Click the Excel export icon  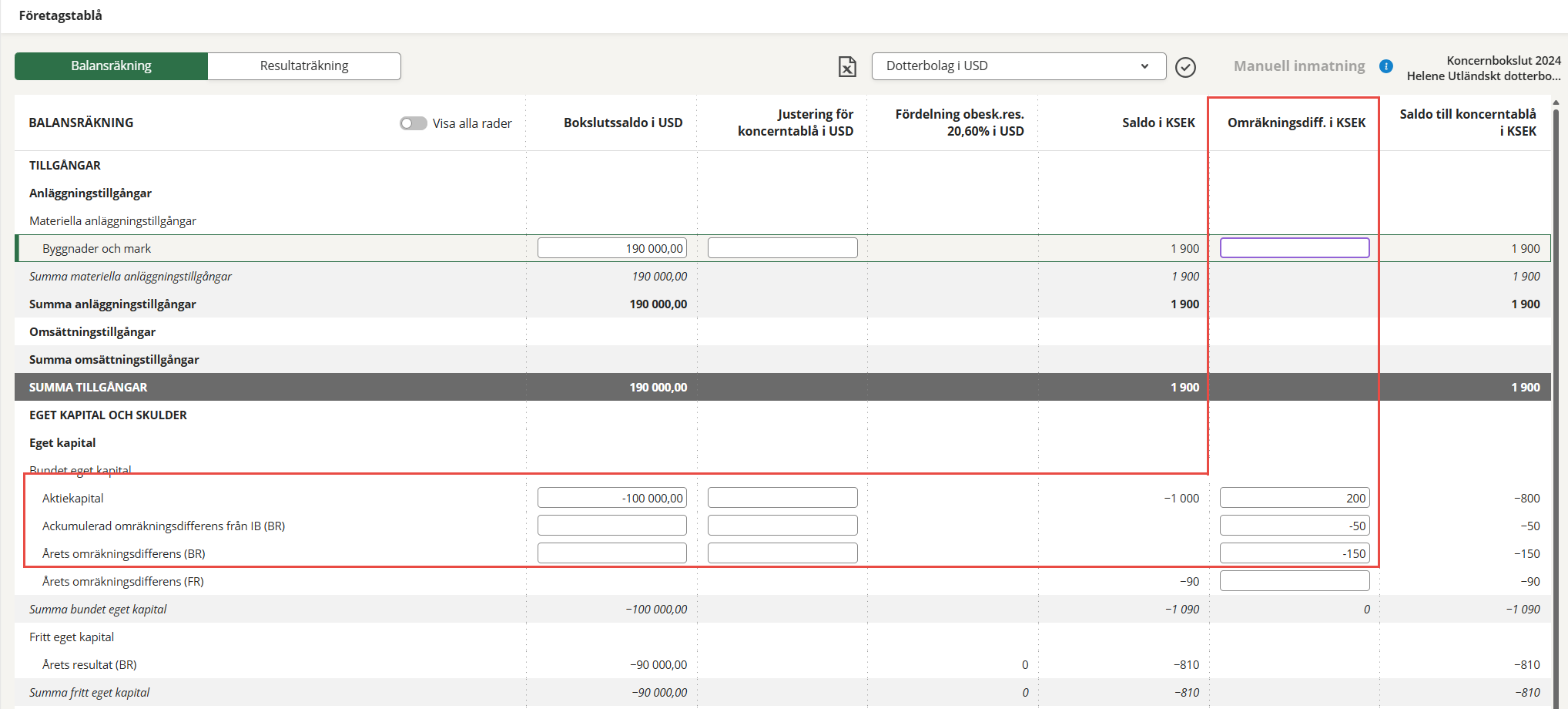click(847, 67)
